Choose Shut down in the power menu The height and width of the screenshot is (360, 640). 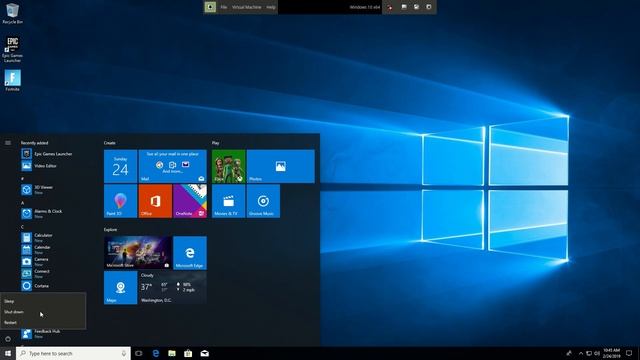tap(43, 312)
